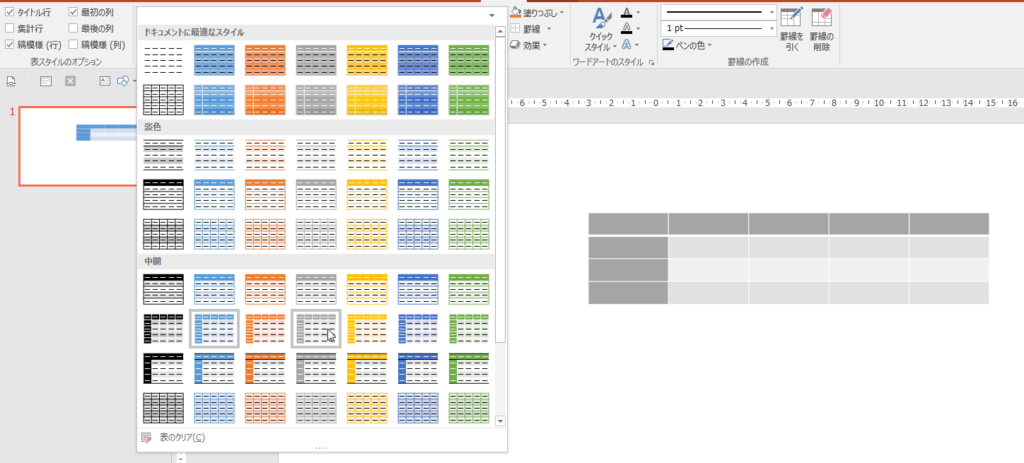Image resolution: width=1024 pixels, height=463 pixels.
Task: Select the orange header-and-column style, third 中間 row
Action: pos(265,369)
